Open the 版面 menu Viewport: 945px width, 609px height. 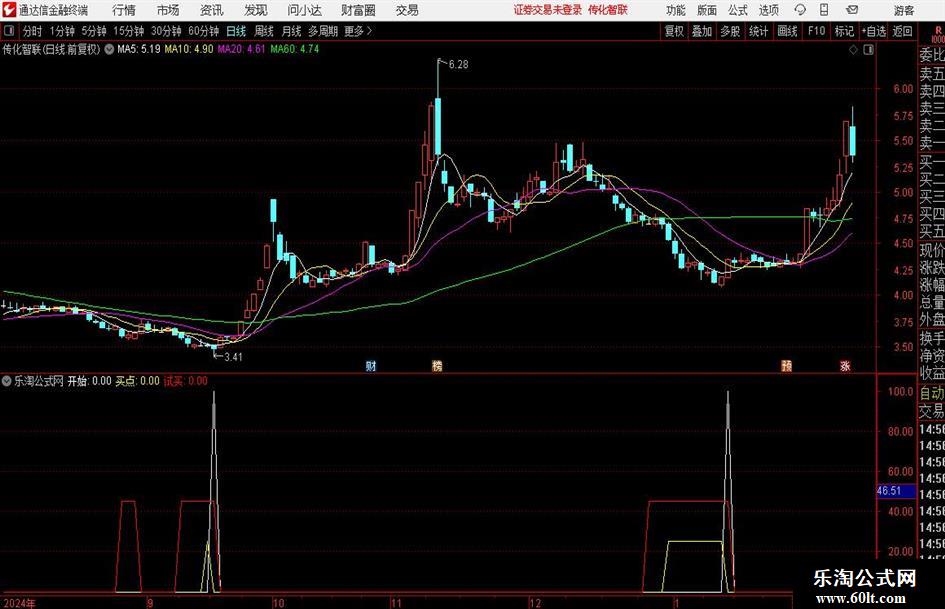[707, 10]
